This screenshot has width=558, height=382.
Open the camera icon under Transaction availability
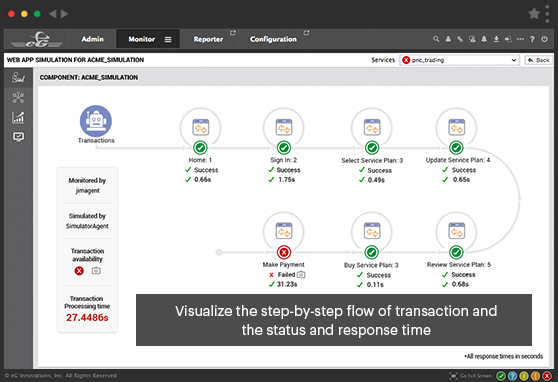pyautogui.click(x=96, y=271)
